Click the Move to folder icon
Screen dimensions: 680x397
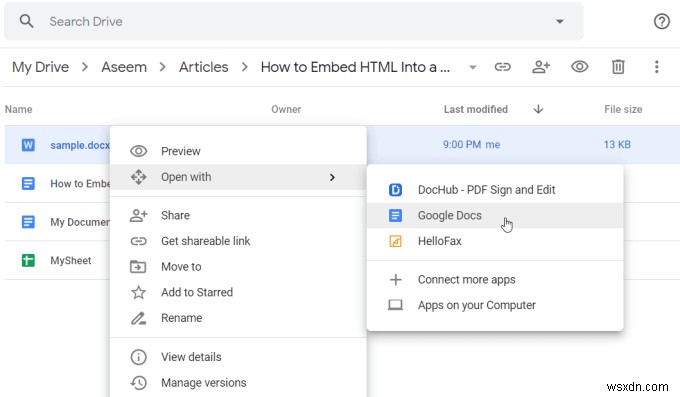click(138, 266)
